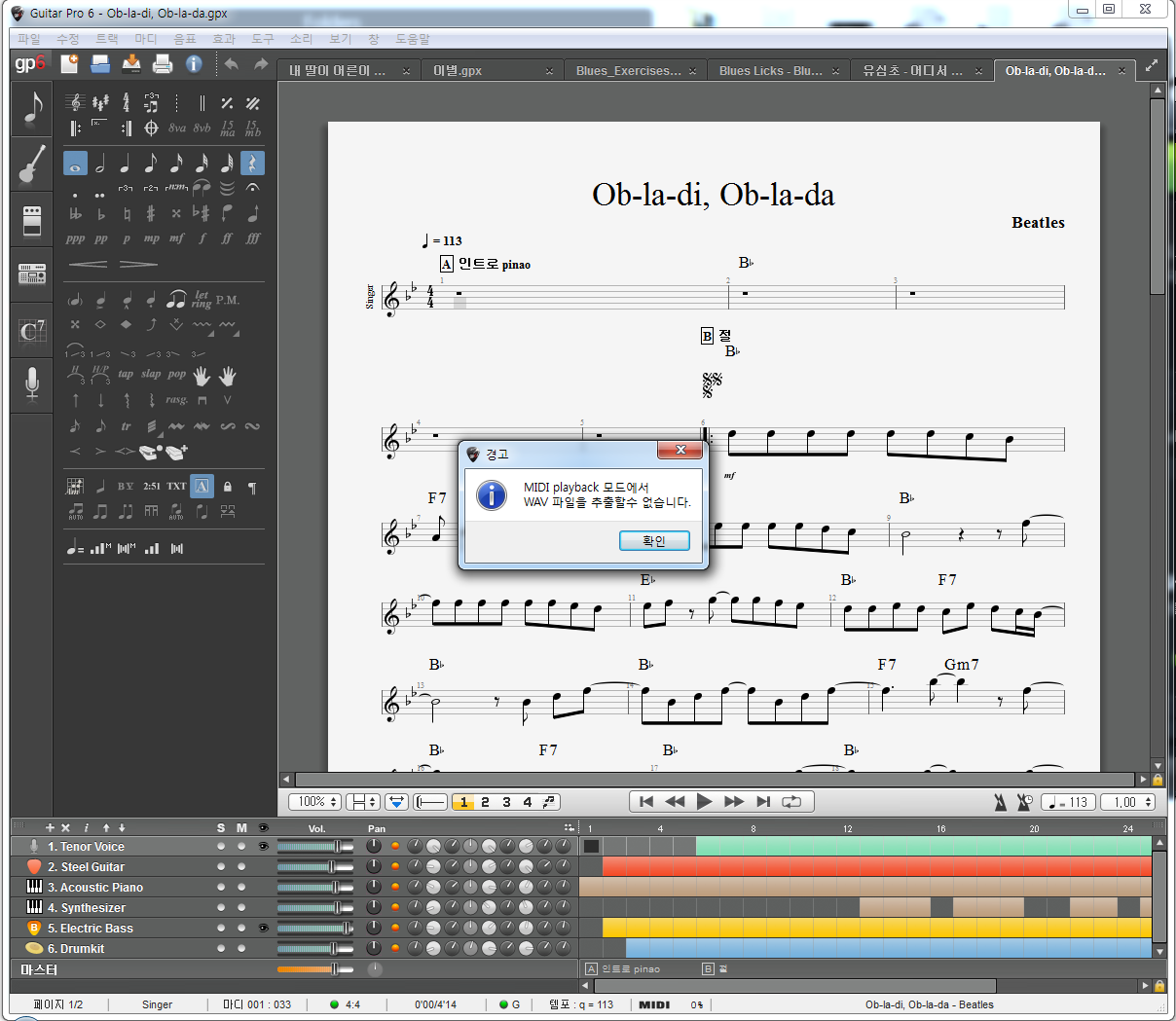
Task: Apply the palm mute P.M. effect
Action: coord(227,300)
